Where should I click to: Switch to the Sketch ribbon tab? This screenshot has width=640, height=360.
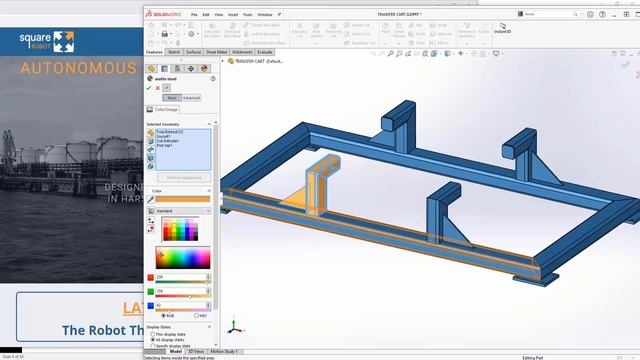174,52
